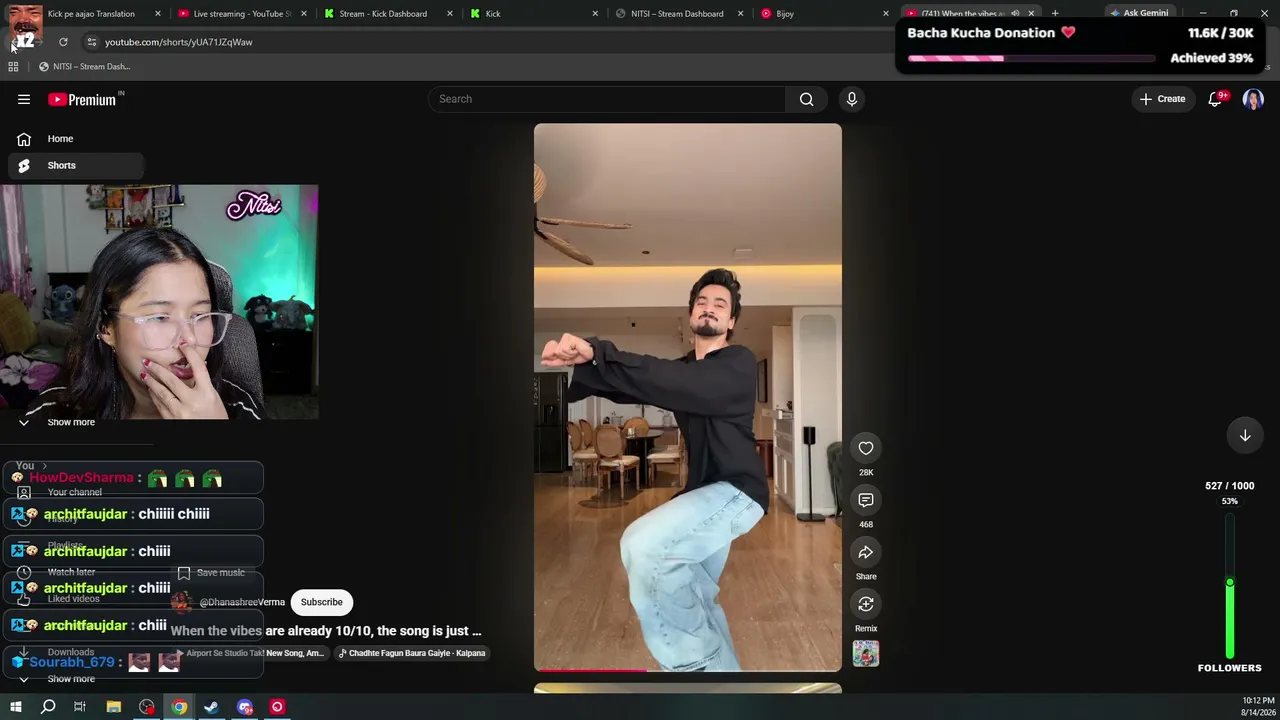1280x720 pixels.
Task: Open the bookmarks bar apps grid
Action: coord(13,67)
